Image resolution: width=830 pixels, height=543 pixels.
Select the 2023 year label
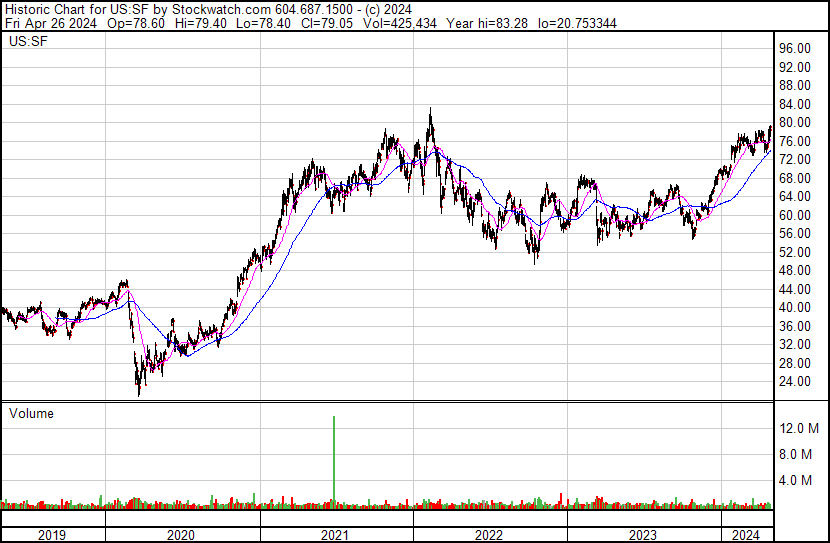click(x=643, y=535)
